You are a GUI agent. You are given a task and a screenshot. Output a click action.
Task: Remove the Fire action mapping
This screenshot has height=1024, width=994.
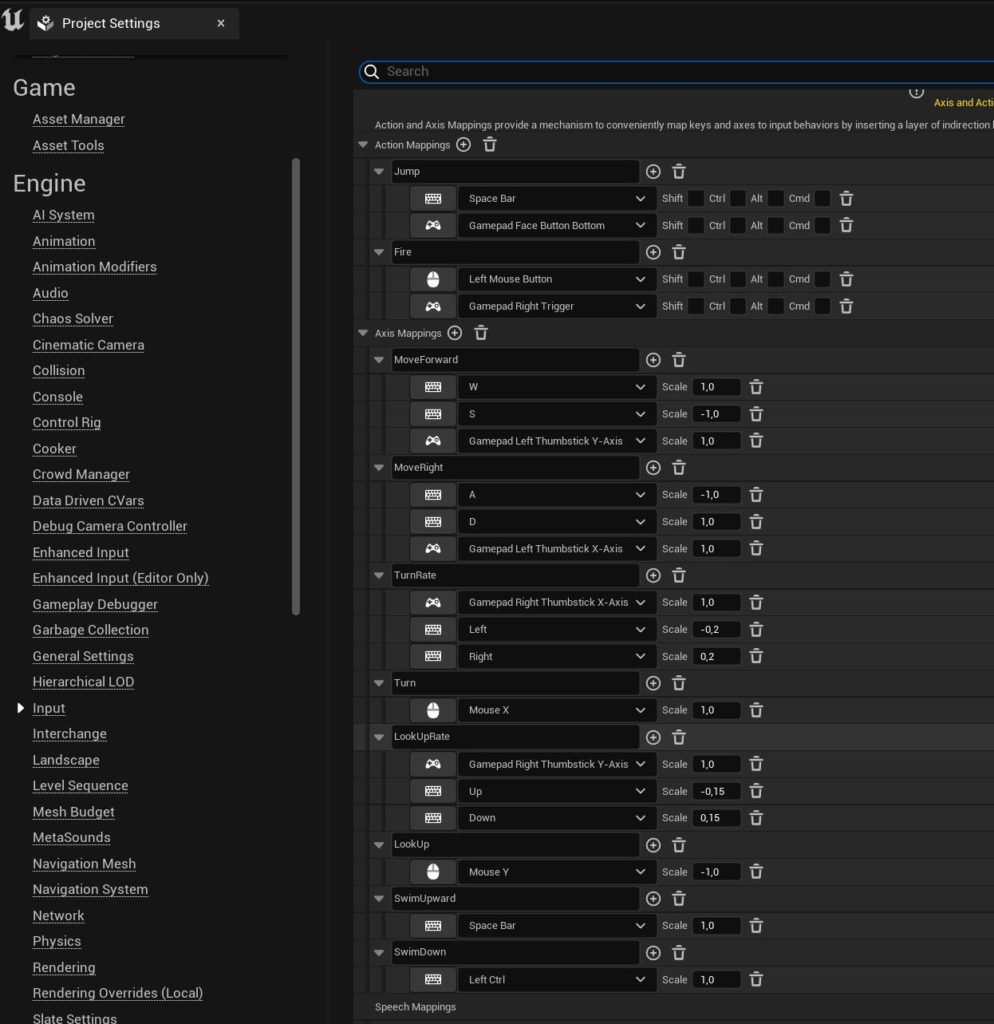[x=679, y=252]
